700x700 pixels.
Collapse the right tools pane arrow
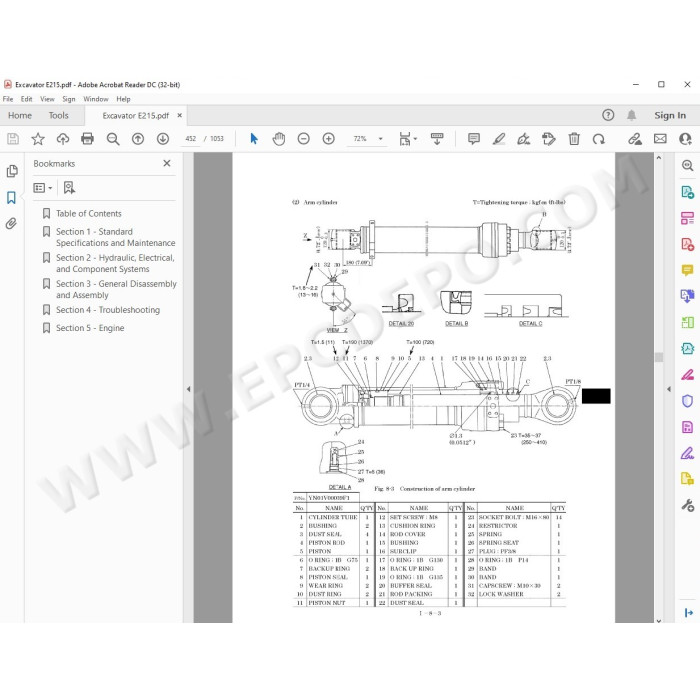click(x=669, y=389)
